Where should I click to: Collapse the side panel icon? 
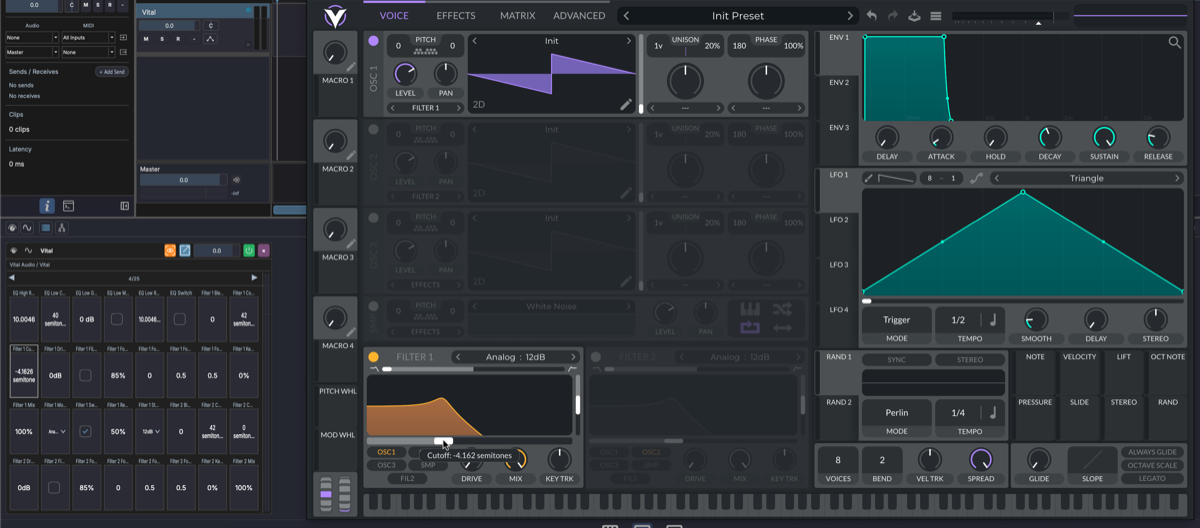tap(125, 206)
